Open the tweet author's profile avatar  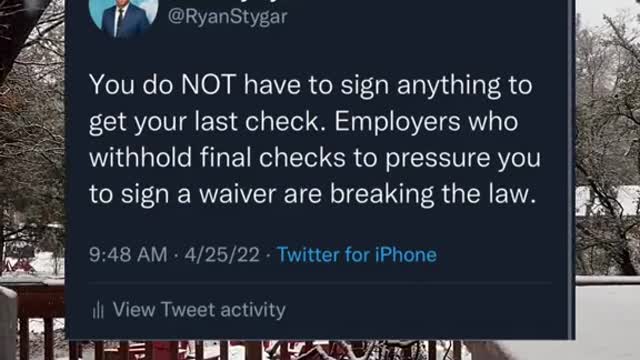click(x=123, y=16)
